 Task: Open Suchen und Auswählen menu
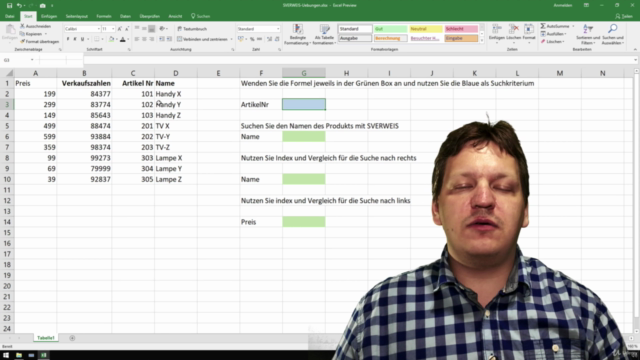pyautogui.click(x=613, y=34)
